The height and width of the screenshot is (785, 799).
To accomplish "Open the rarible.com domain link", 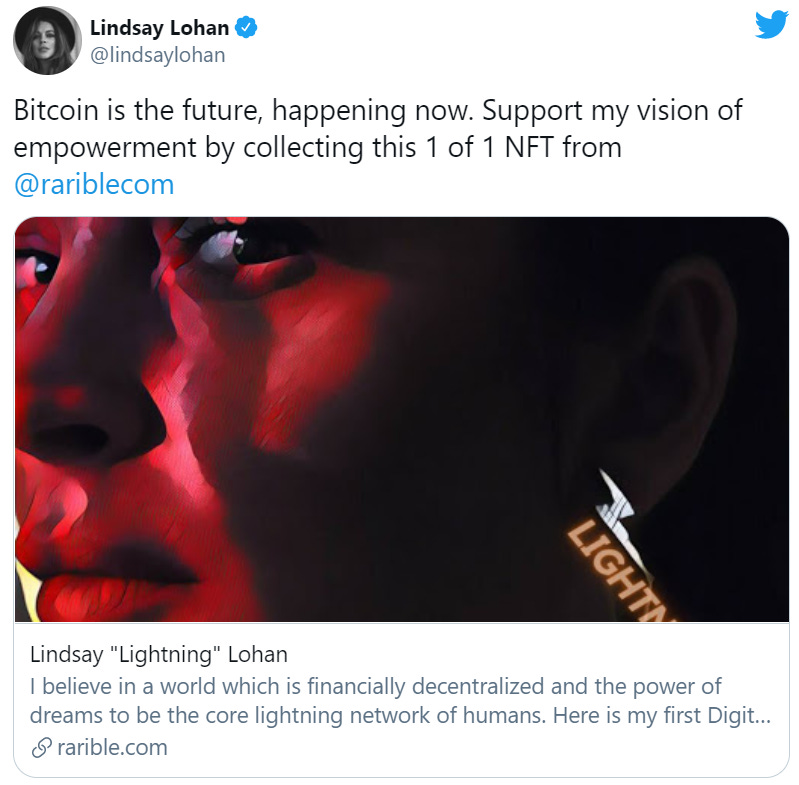I will [112, 747].
